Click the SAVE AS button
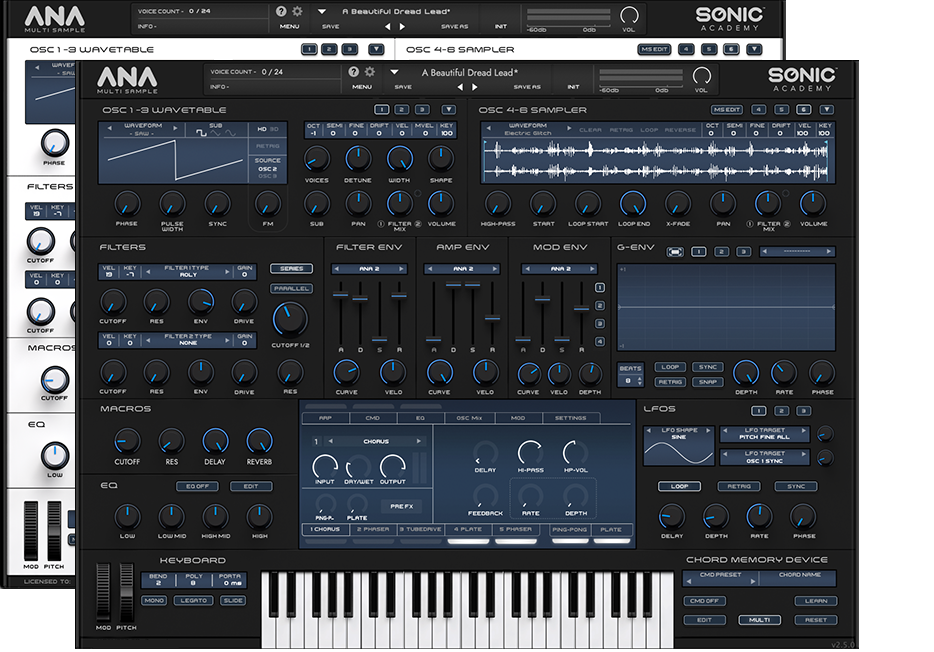934x652 pixels. pyautogui.click(x=526, y=87)
